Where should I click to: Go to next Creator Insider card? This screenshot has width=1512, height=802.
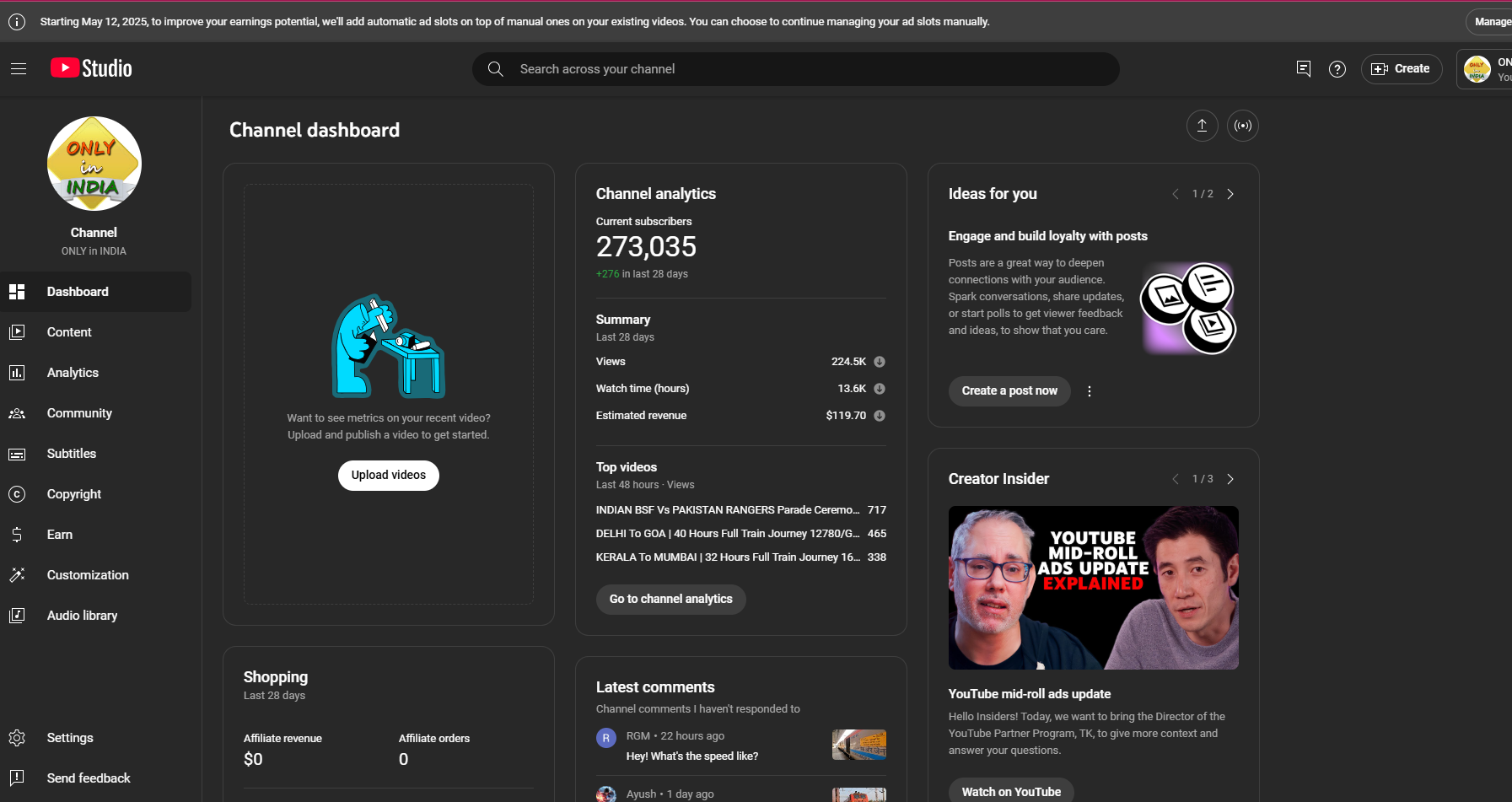(1230, 479)
